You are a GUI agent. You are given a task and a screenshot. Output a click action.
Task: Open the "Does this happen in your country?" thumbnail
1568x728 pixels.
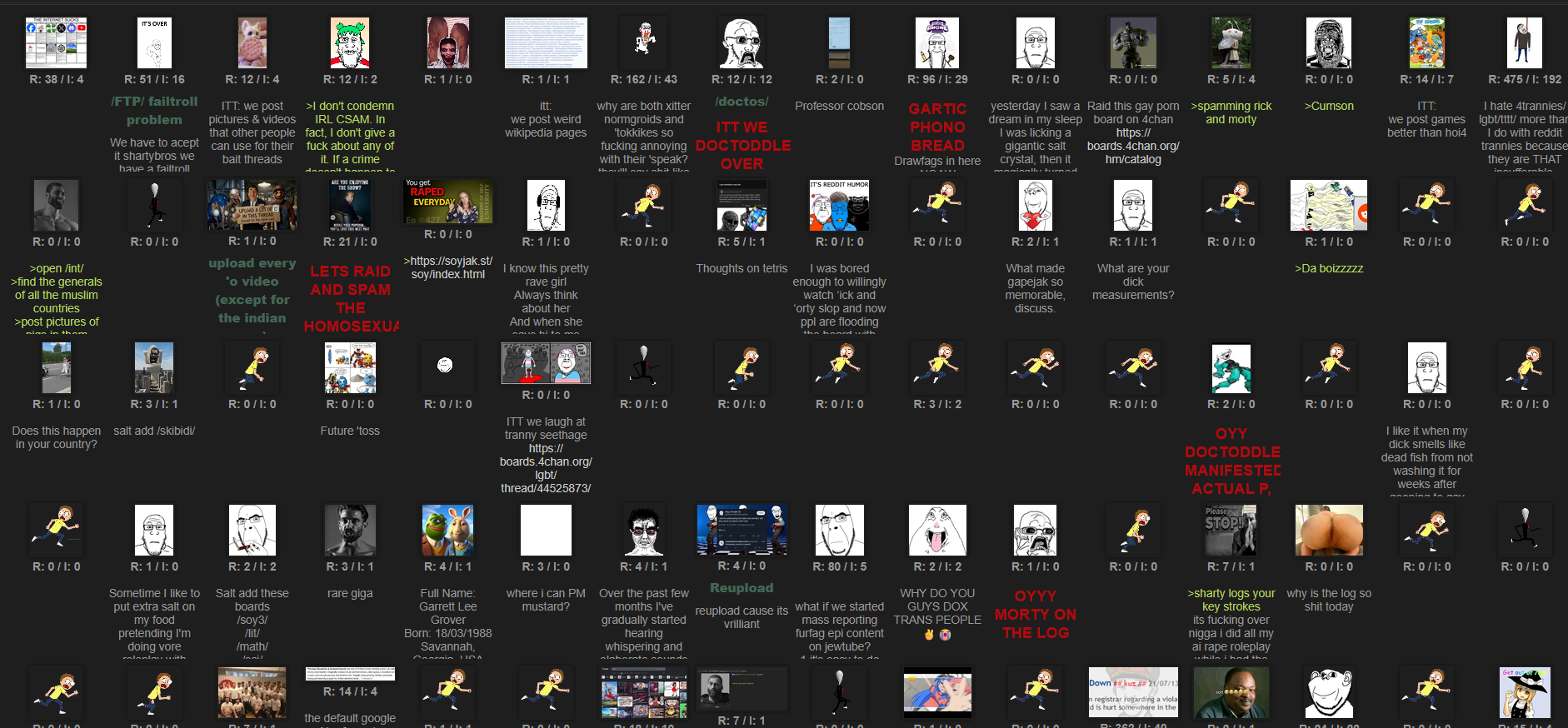57,367
